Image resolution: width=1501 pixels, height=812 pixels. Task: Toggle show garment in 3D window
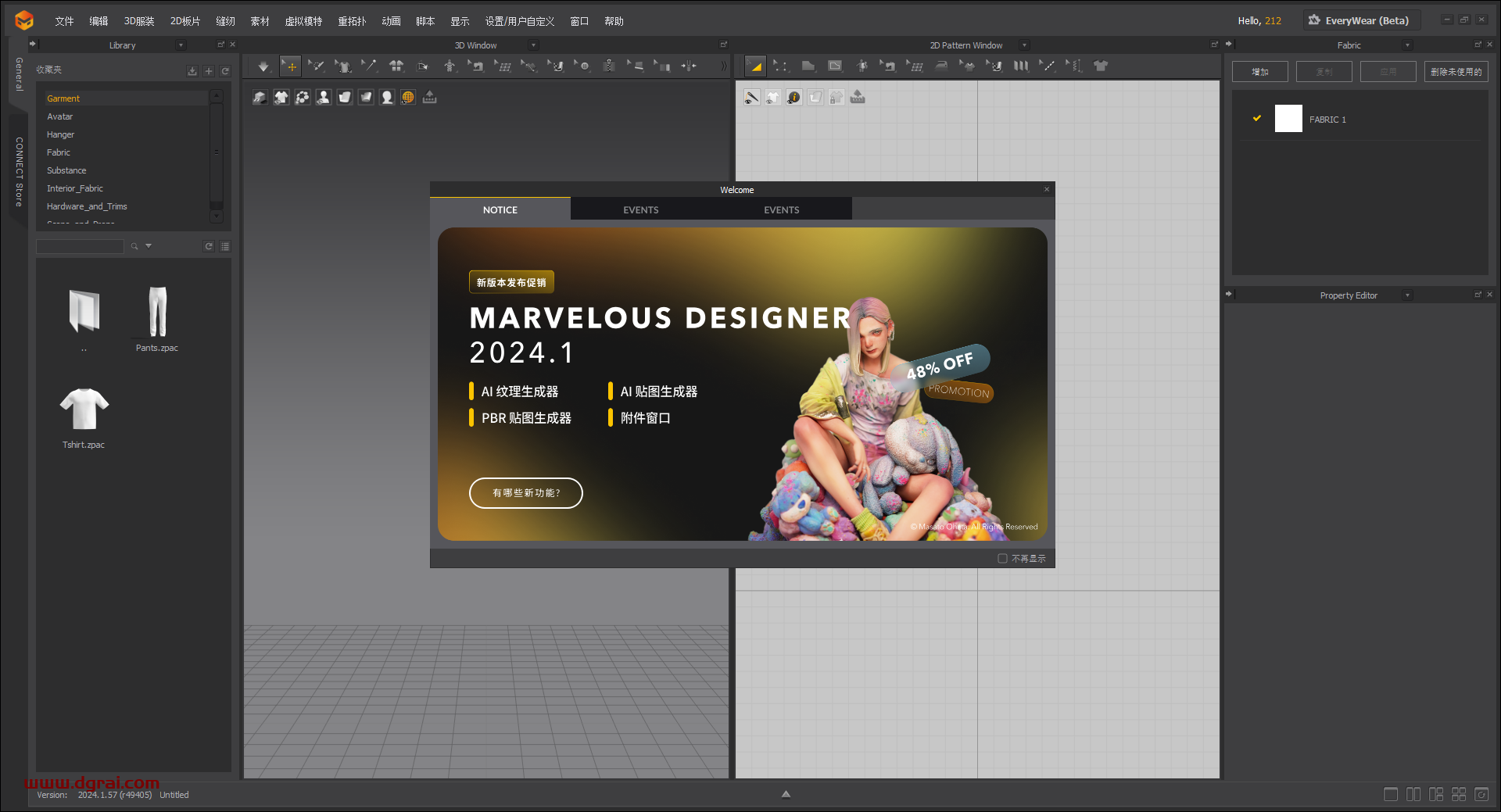(281, 97)
